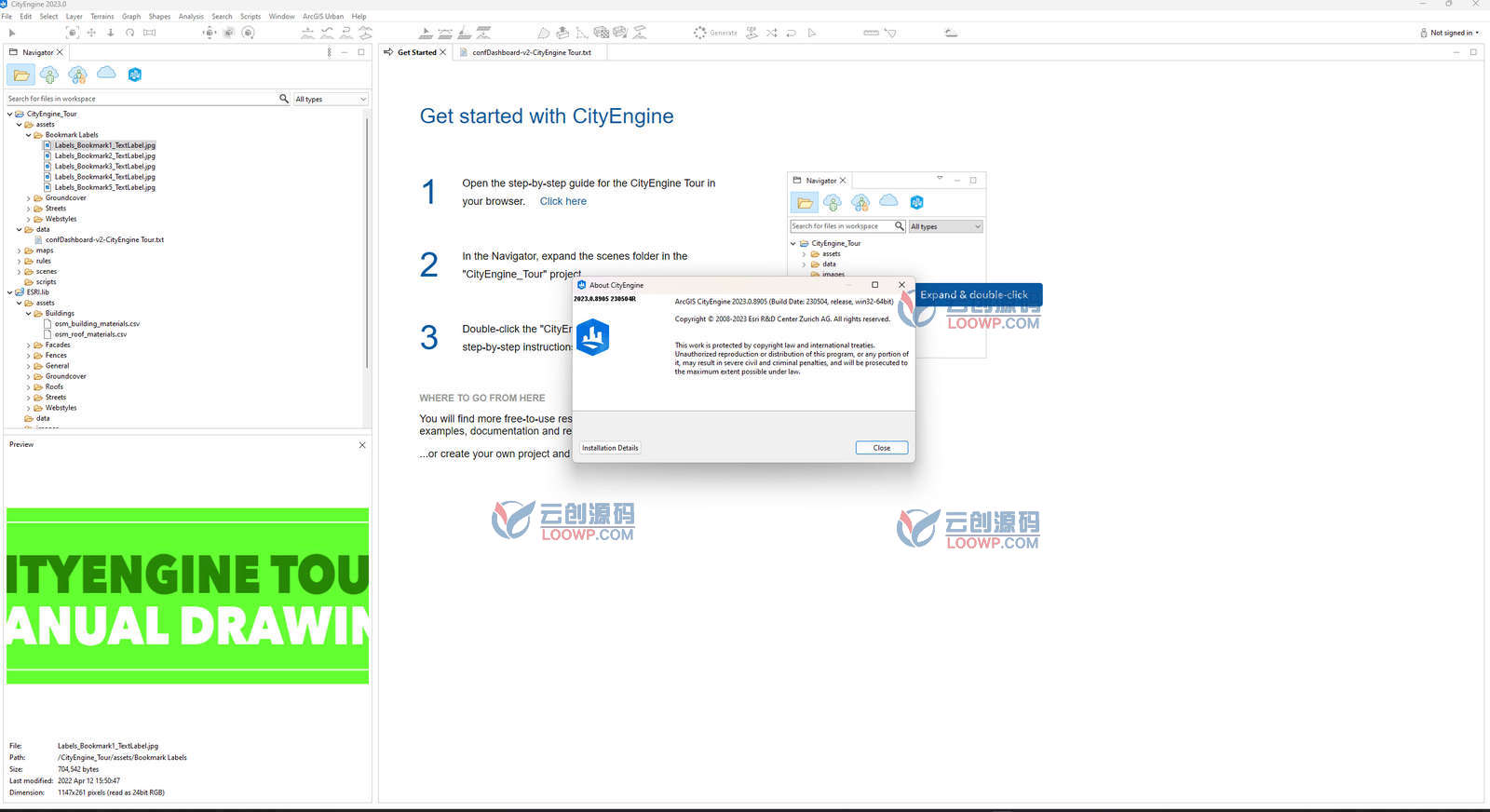Open the File menu
Viewport: 1490px width, 812px height.
pyautogui.click(x=7, y=16)
